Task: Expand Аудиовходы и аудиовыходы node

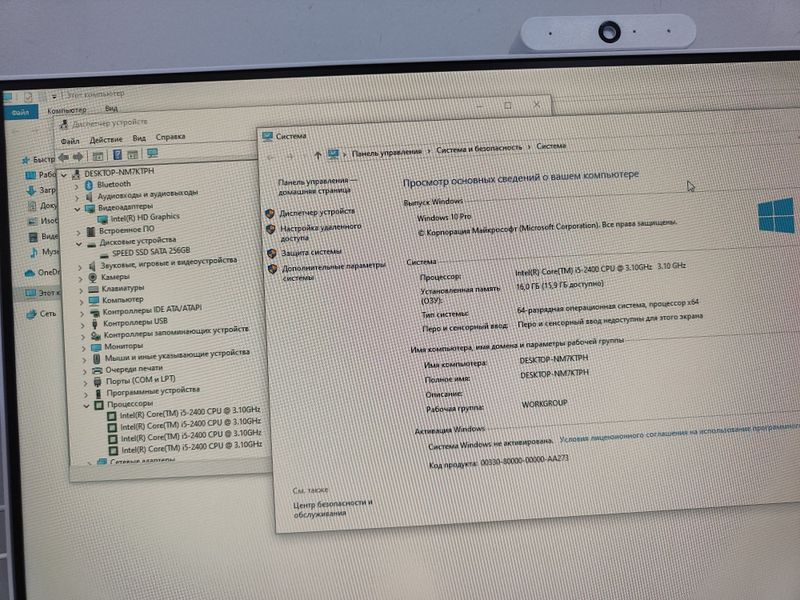Action: [77, 197]
